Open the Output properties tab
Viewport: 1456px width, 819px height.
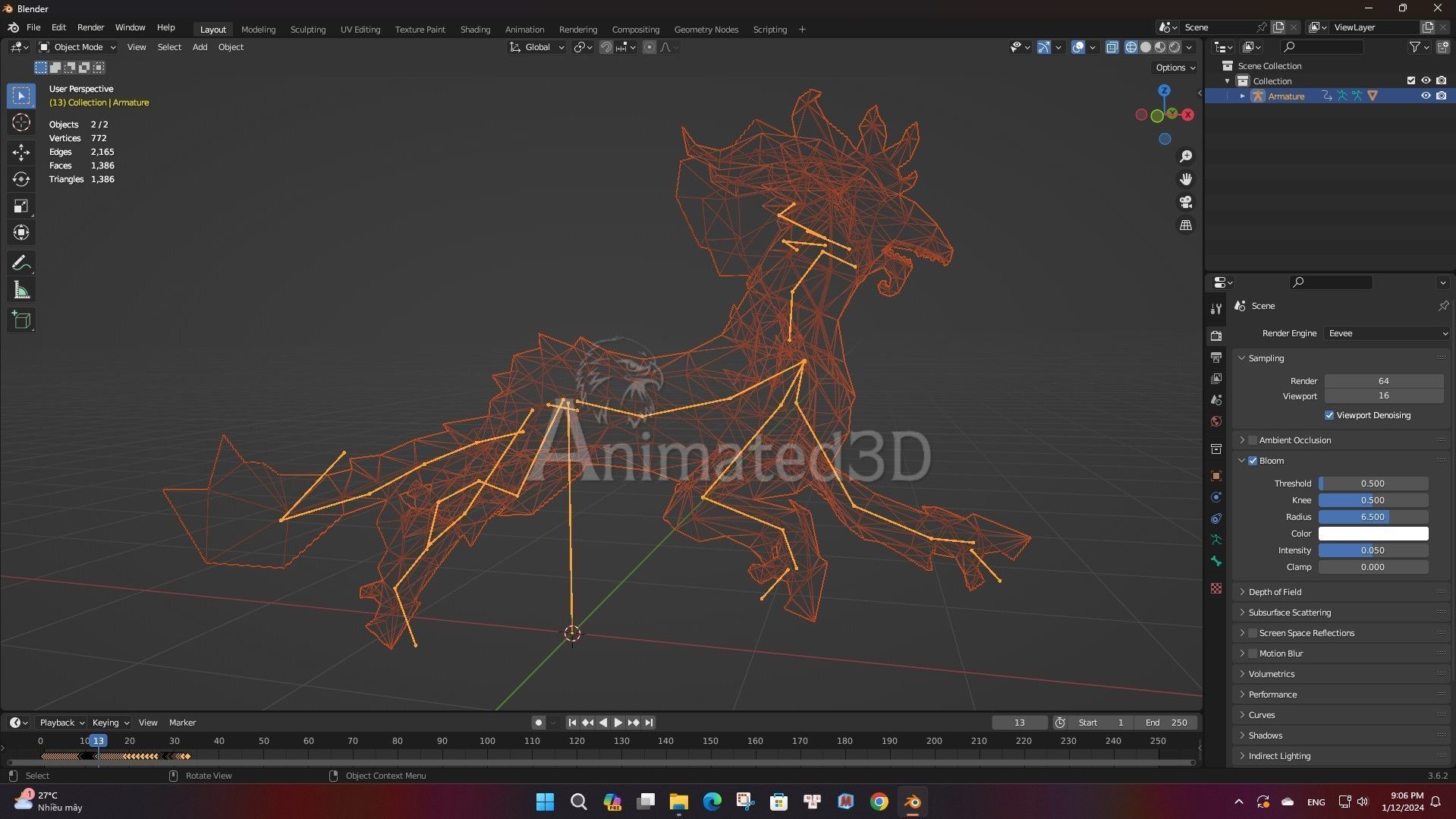(x=1216, y=357)
